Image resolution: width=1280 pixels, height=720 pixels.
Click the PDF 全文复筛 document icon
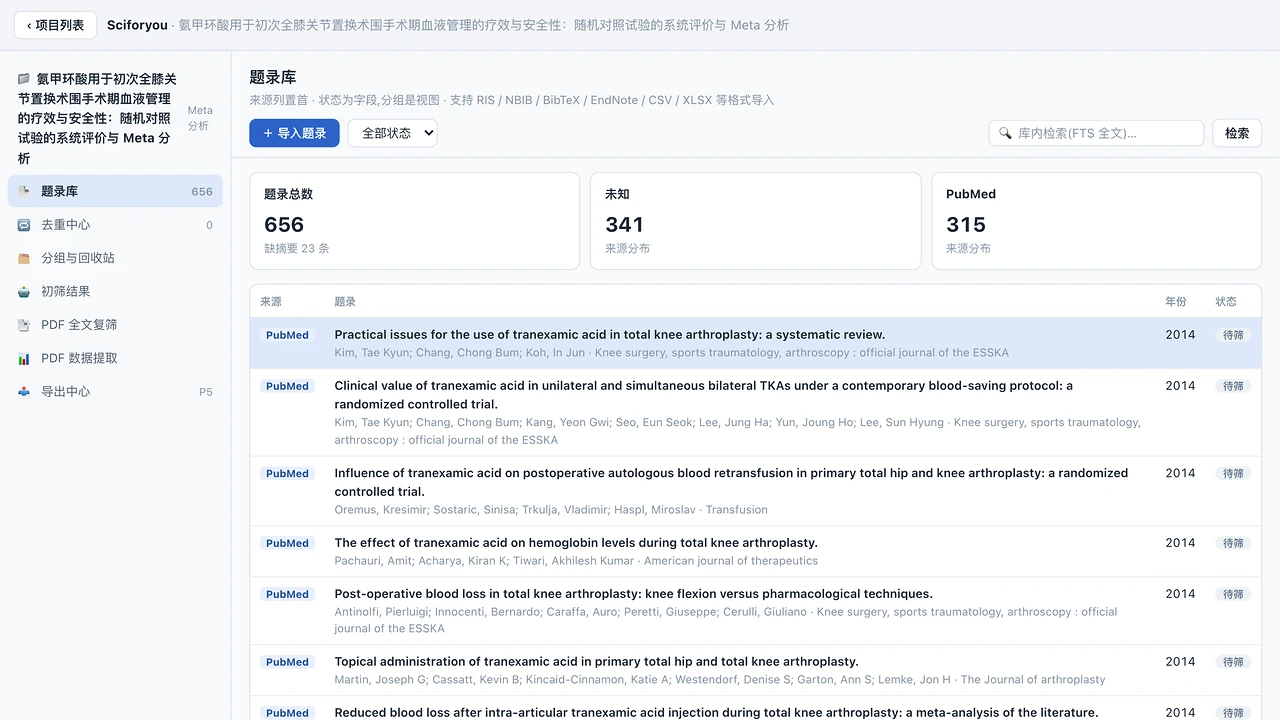tap(24, 325)
